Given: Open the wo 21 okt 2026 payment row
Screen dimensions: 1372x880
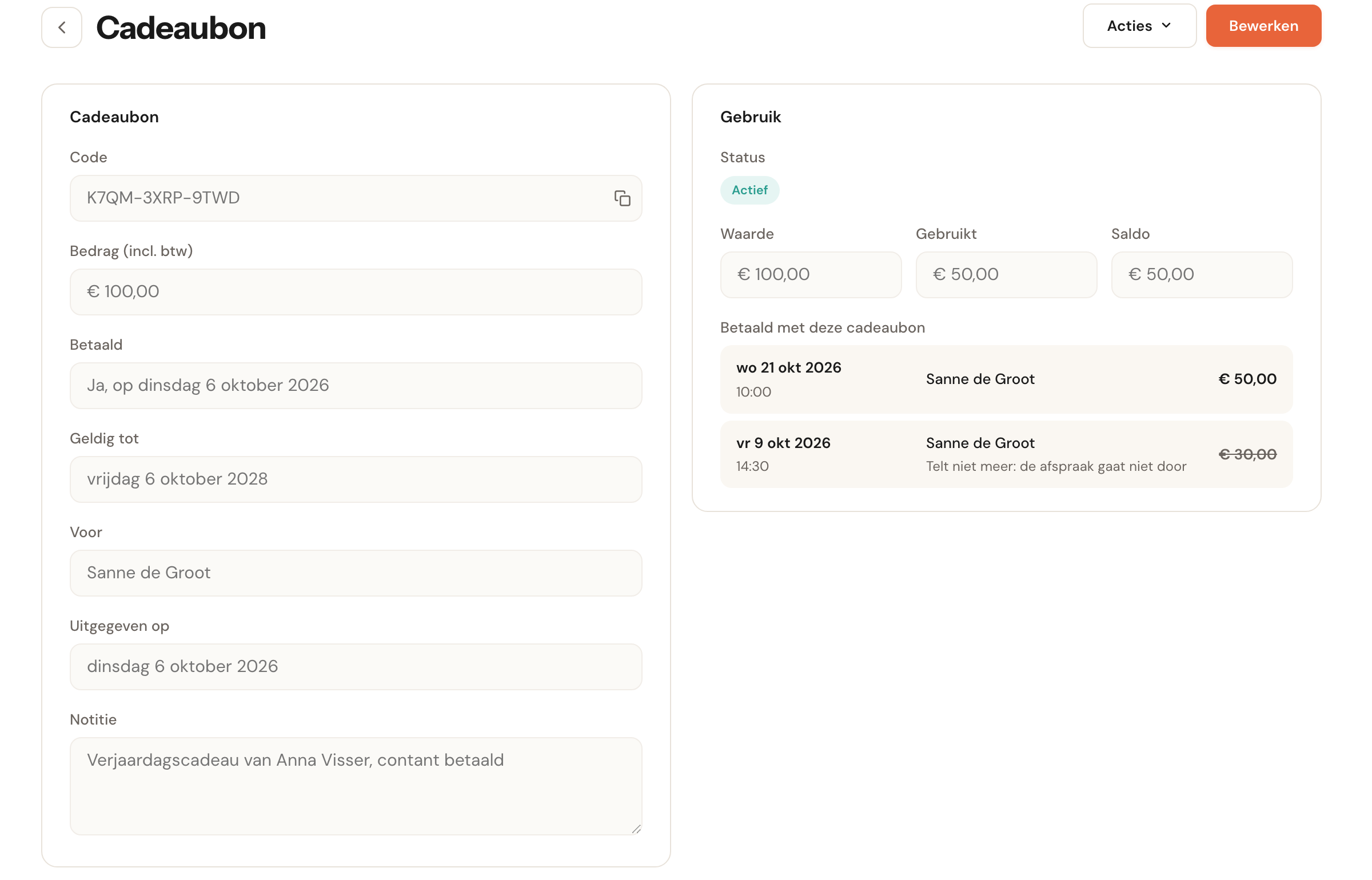Looking at the screenshot, I should tap(1006, 379).
